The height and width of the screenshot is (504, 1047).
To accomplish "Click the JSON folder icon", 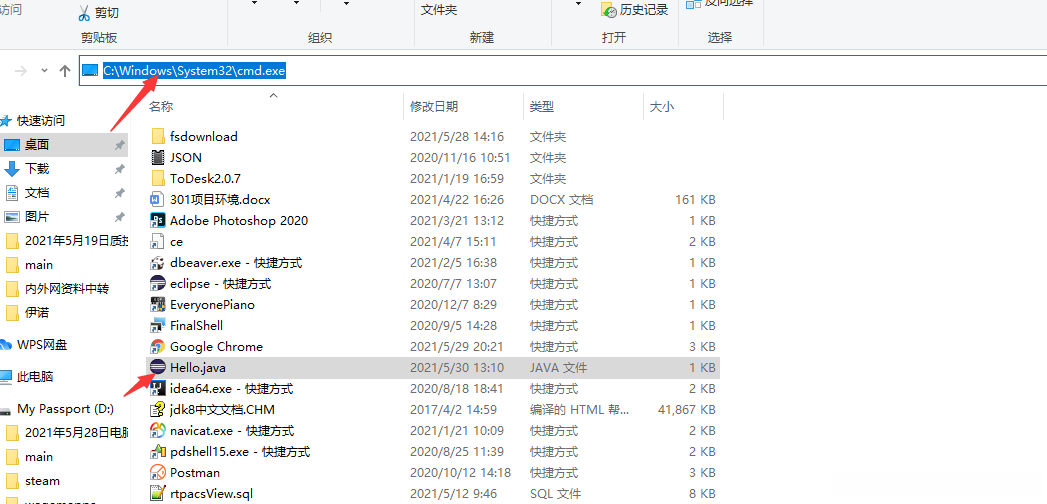I will click(x=158, y=158).
